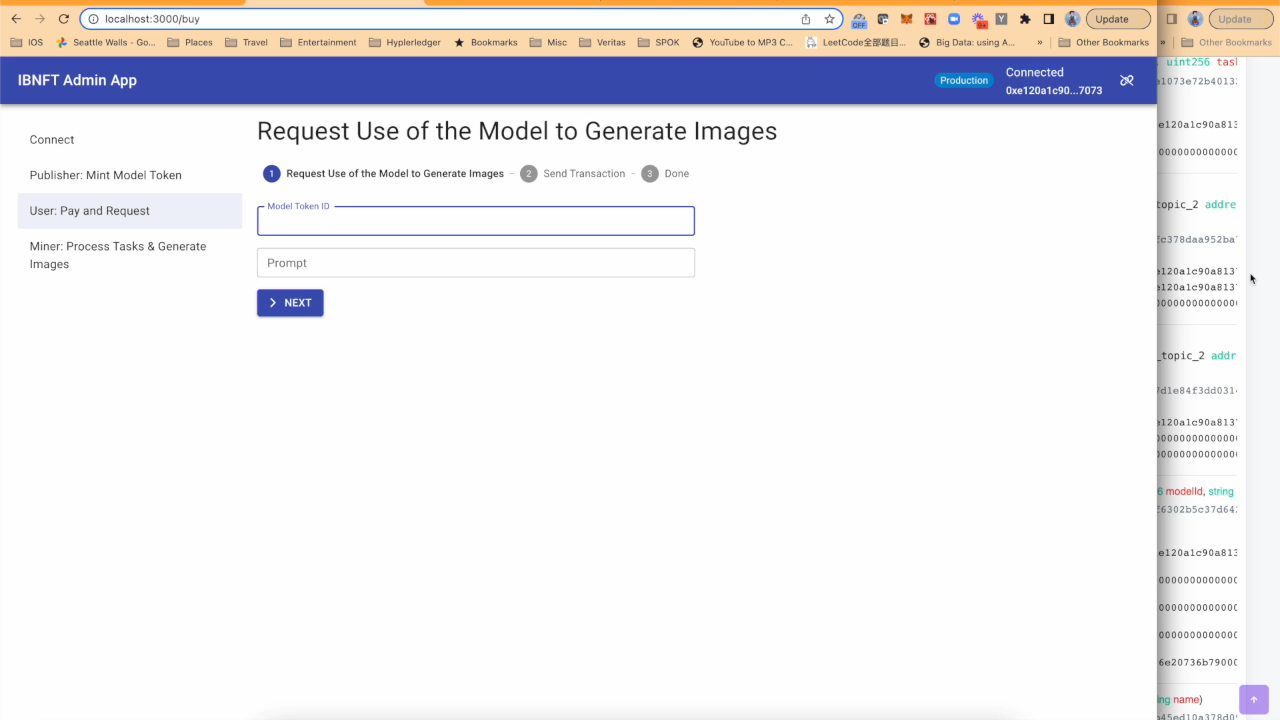Screen dimensions: 1280x720
Task: Click the Production badge in header
Action: [x=964, y=80]
